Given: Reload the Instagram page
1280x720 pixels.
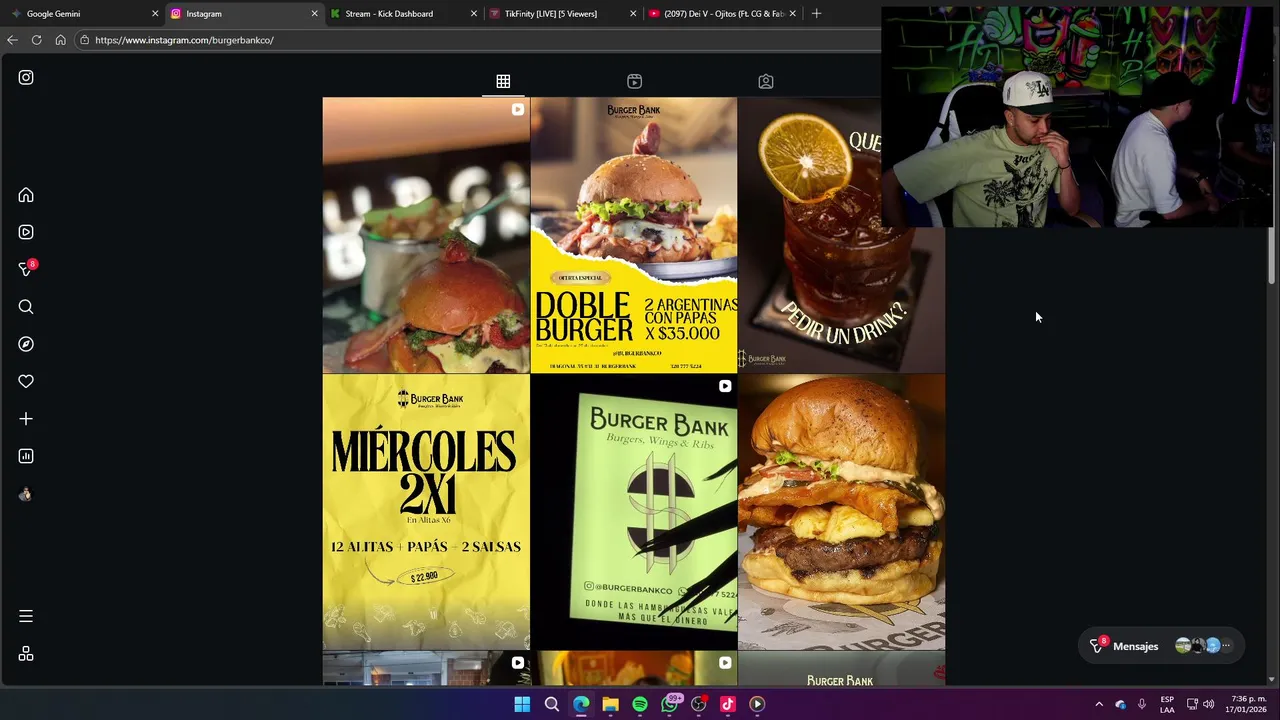Looking at the screenshot, I should [36, 40].
